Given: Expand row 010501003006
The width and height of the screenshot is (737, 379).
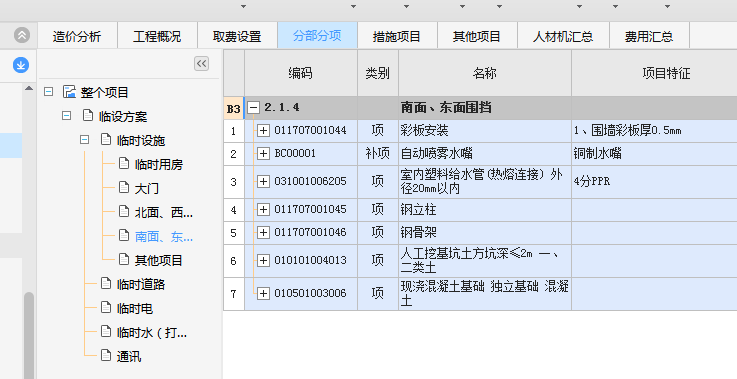Looking at the screenshot, I should click(263, 294).
